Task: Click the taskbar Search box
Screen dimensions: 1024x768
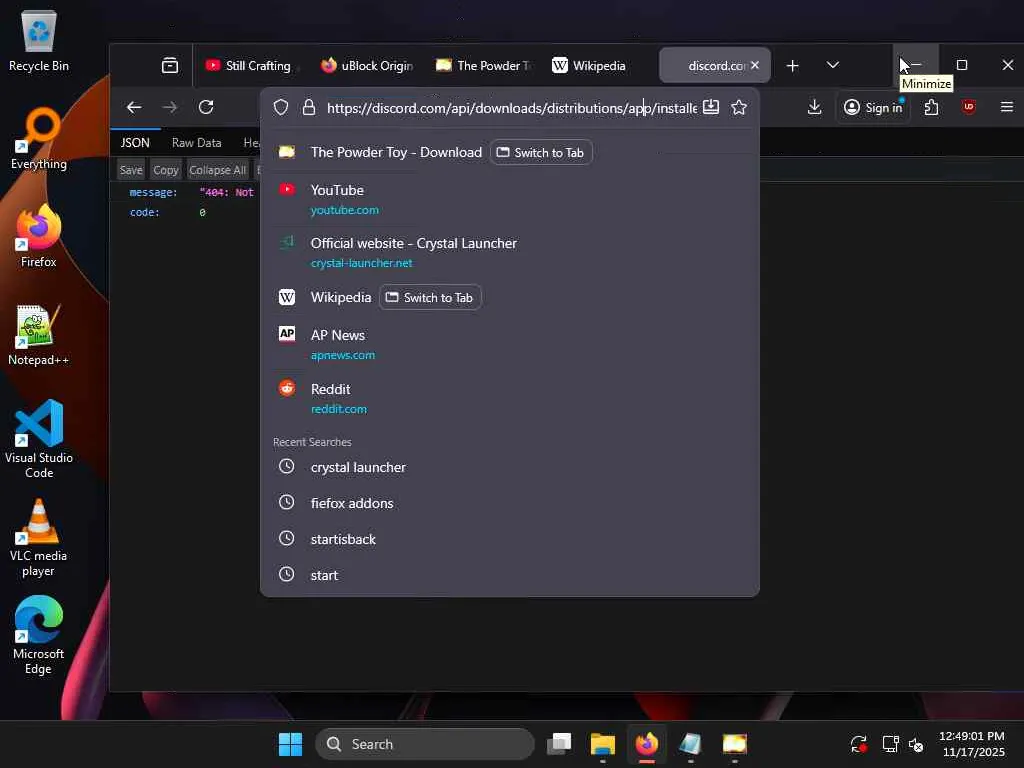Action: pyautogui.click(x=425, y=744)
